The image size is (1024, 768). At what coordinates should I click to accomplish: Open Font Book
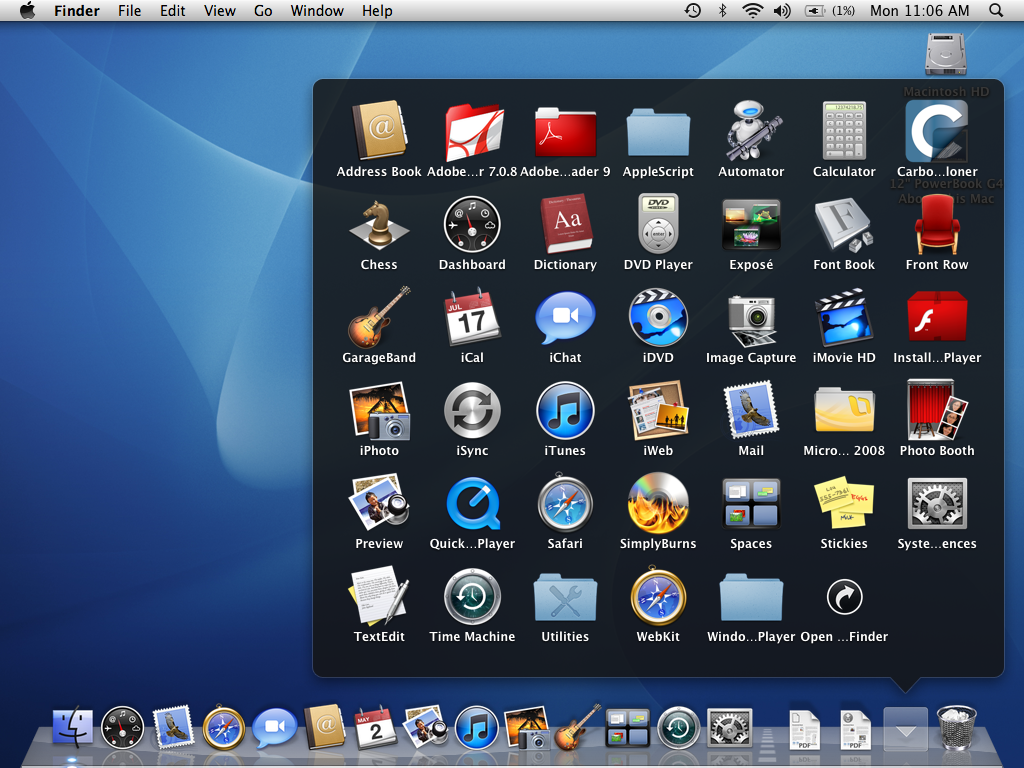tap(844, 224)
